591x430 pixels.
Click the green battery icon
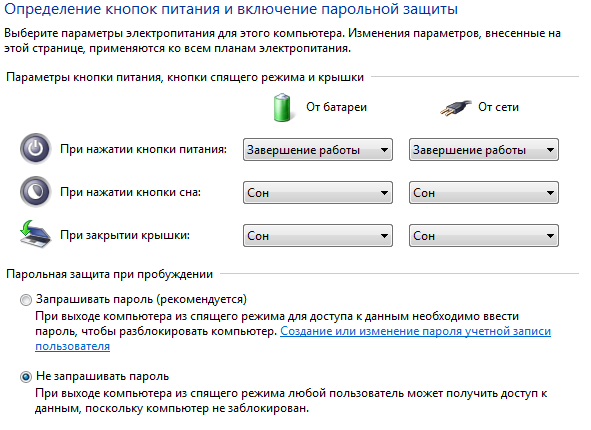[282, 107]
